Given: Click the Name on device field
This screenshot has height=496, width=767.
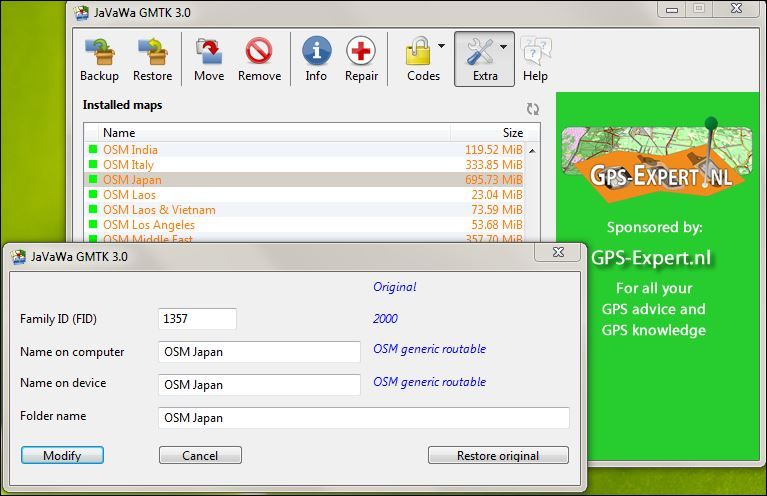Looking at the screenshot, I should pyautogui.click(x=259, y=385).
